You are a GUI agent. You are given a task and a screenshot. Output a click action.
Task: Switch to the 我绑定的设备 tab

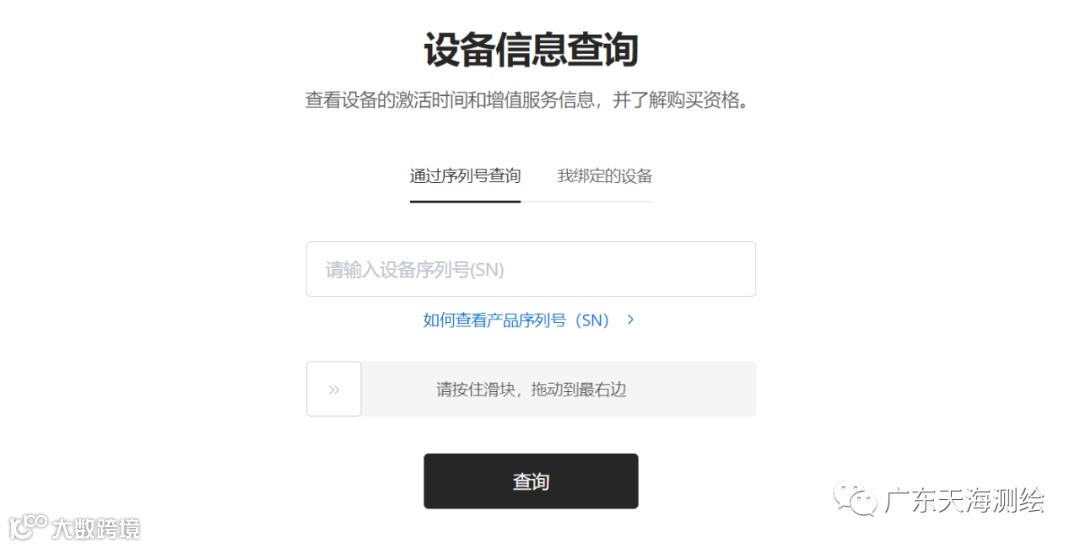tap(604, 176)
